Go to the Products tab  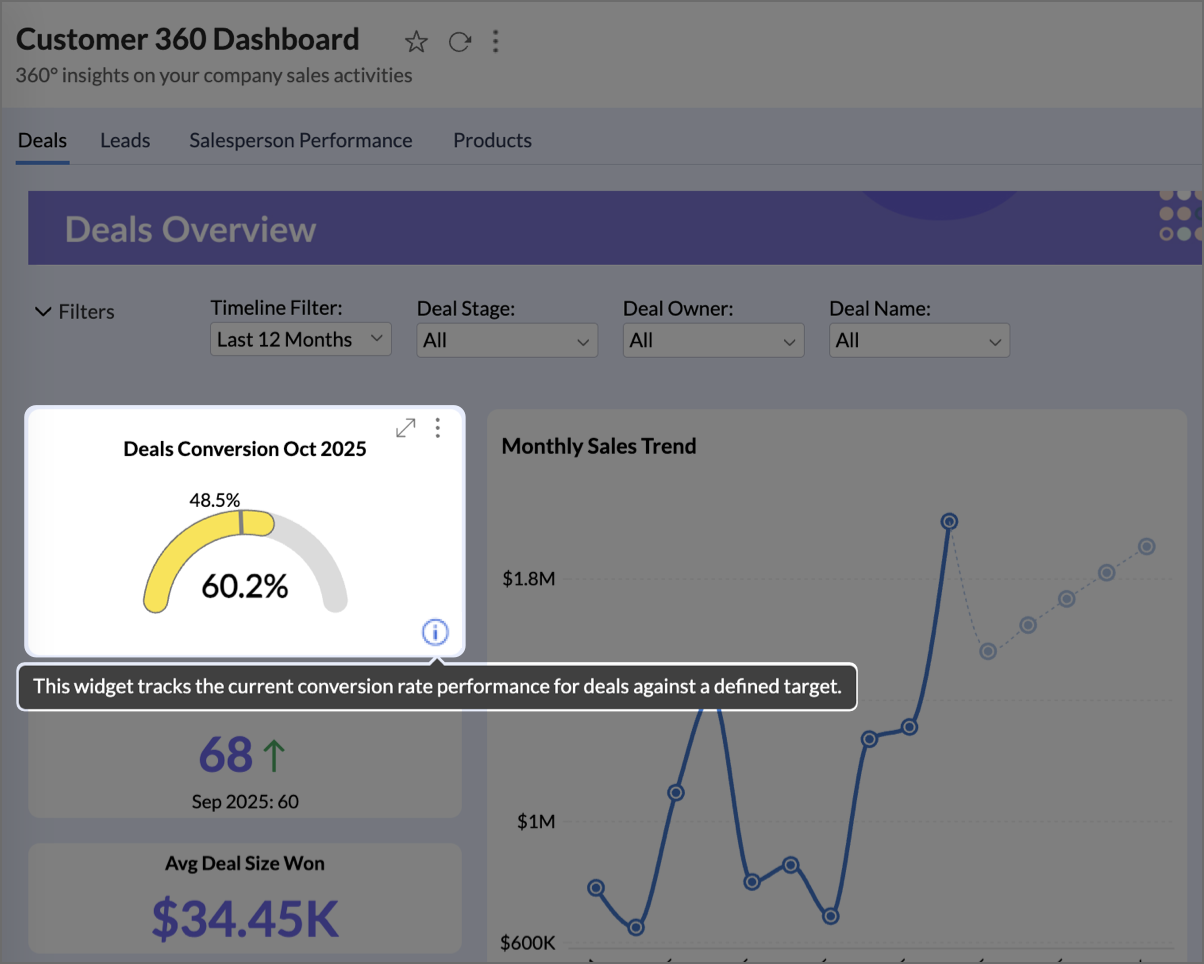pyautogui.click(x=492, y=141)
